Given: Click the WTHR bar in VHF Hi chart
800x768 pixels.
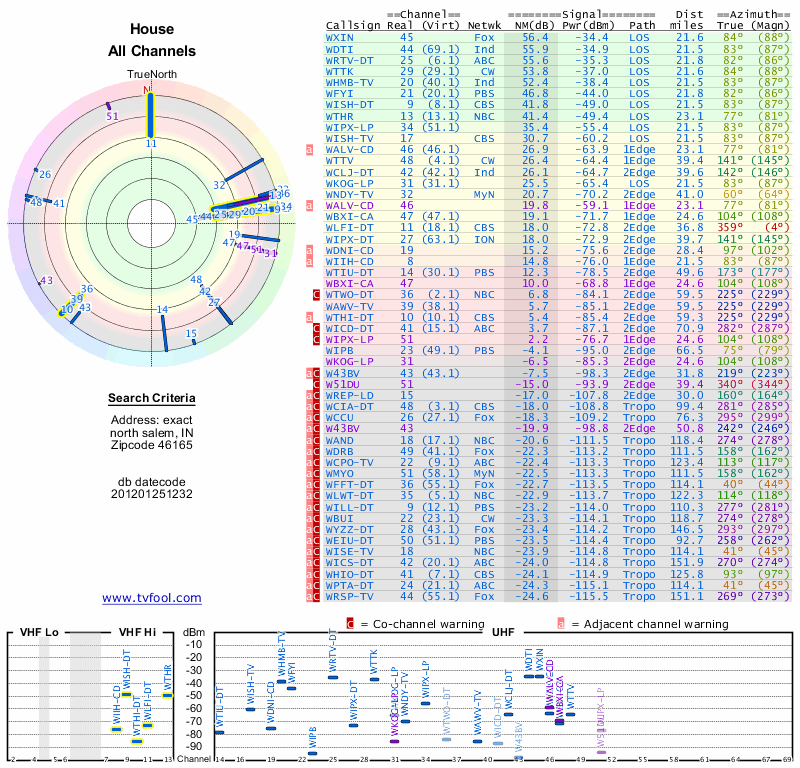Looking at the screenshot, I should click(x=168, y=695).
